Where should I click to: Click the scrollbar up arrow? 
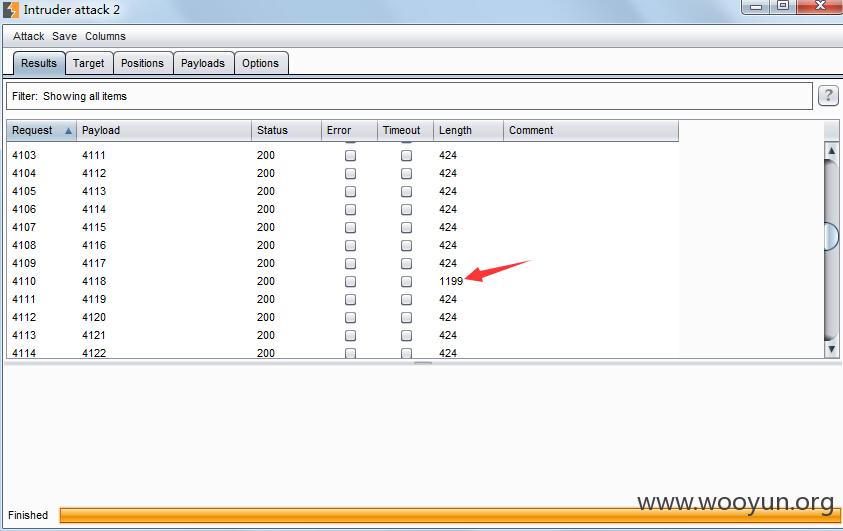pyautogui.click(x=831, y=150)
